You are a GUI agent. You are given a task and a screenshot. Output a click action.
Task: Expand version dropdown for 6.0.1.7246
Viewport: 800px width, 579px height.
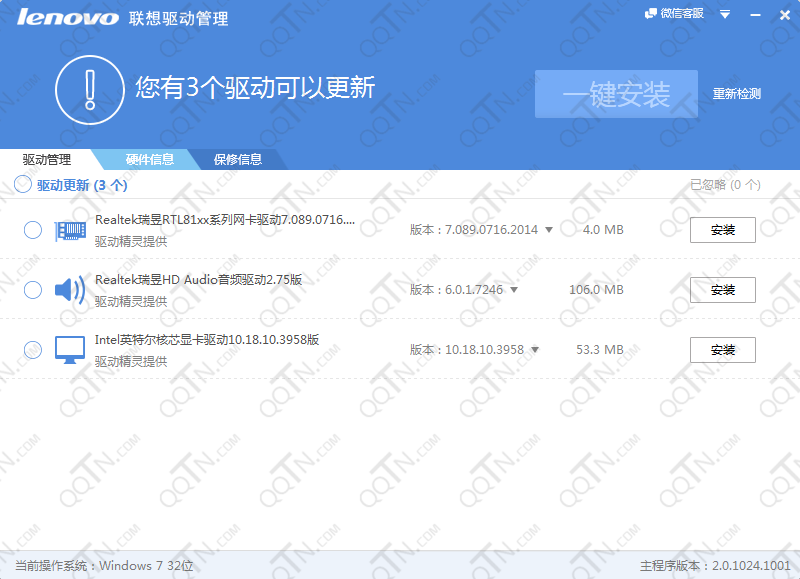tap(514, 290)
